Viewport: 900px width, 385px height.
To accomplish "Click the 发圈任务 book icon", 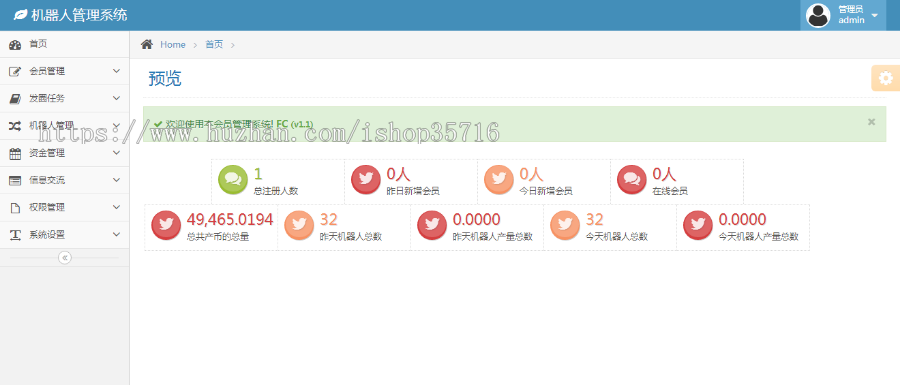I will pyautogui.click(x=15, y=99).
